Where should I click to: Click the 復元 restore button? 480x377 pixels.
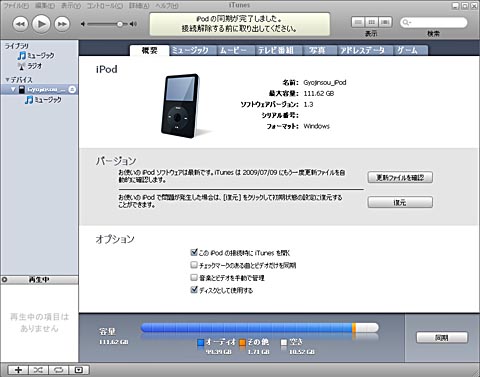pyautogui.click(x=400, y=202)
